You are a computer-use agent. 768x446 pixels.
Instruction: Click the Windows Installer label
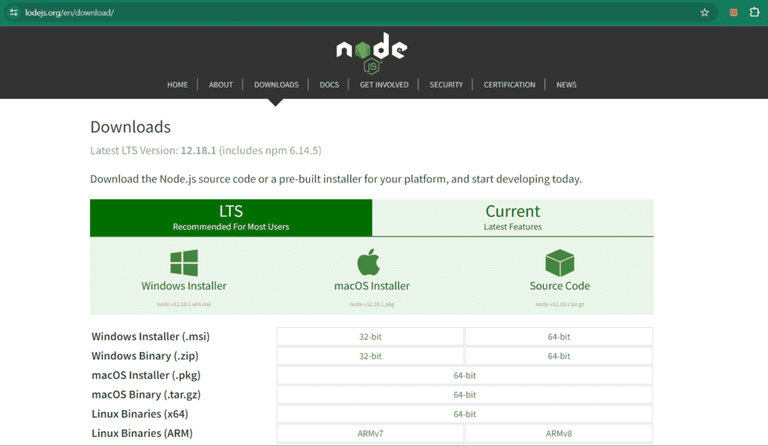click(x=184, y=286)
